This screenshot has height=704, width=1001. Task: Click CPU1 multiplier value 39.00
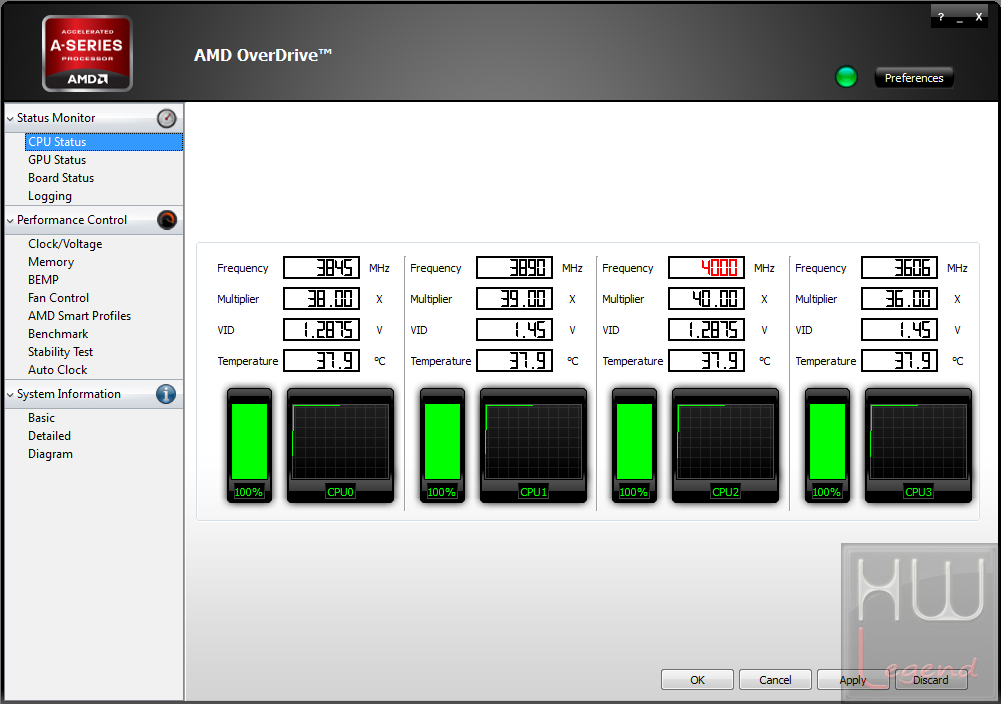(x=515, y=299)
